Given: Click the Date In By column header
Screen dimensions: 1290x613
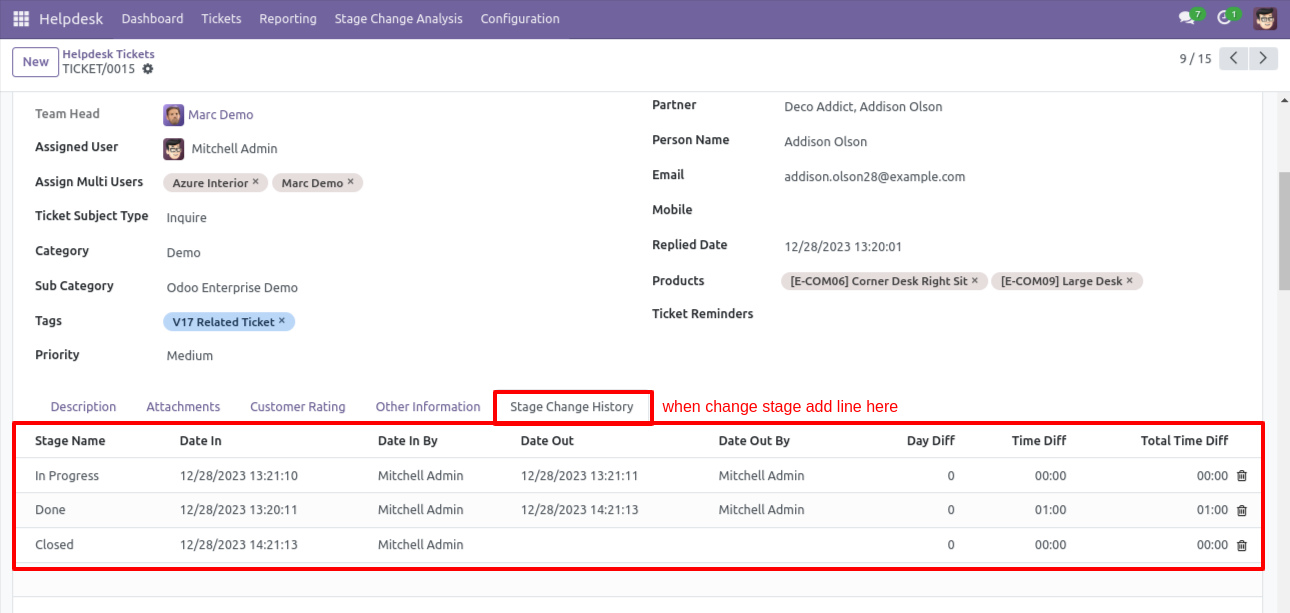Looking at the screenshot, I should point(408,441).
